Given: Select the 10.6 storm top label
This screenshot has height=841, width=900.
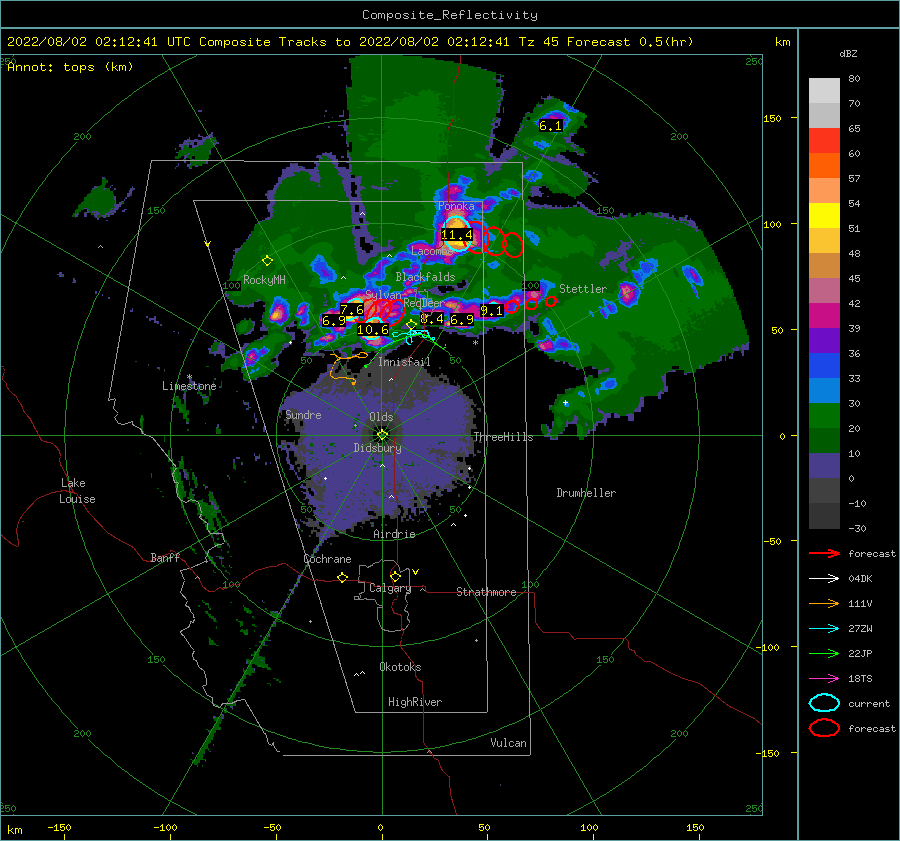Looking at the screenshot, I should point(373,330).
